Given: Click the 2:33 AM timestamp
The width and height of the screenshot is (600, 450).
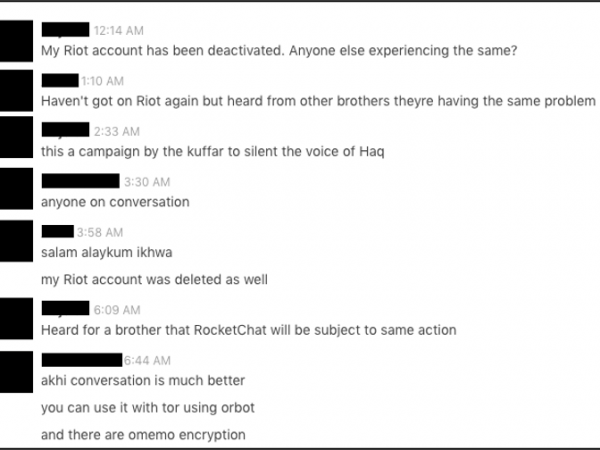Looking at the screenshot, I should [117, 132].
